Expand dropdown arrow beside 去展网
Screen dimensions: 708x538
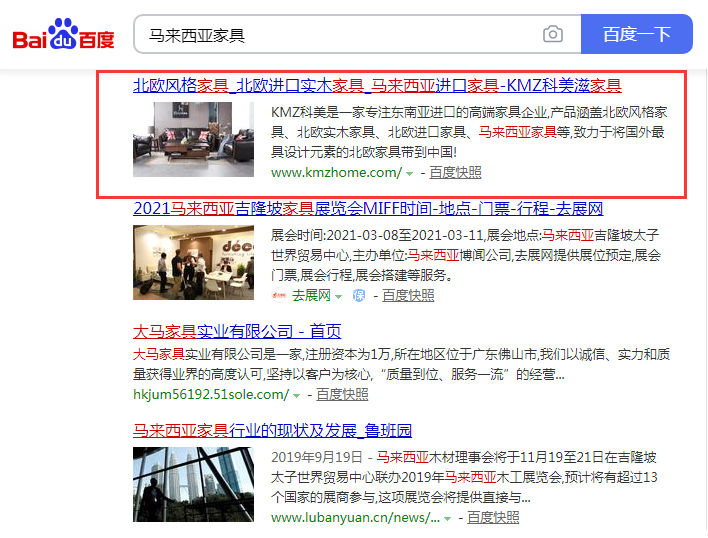[x=338, y=297]
